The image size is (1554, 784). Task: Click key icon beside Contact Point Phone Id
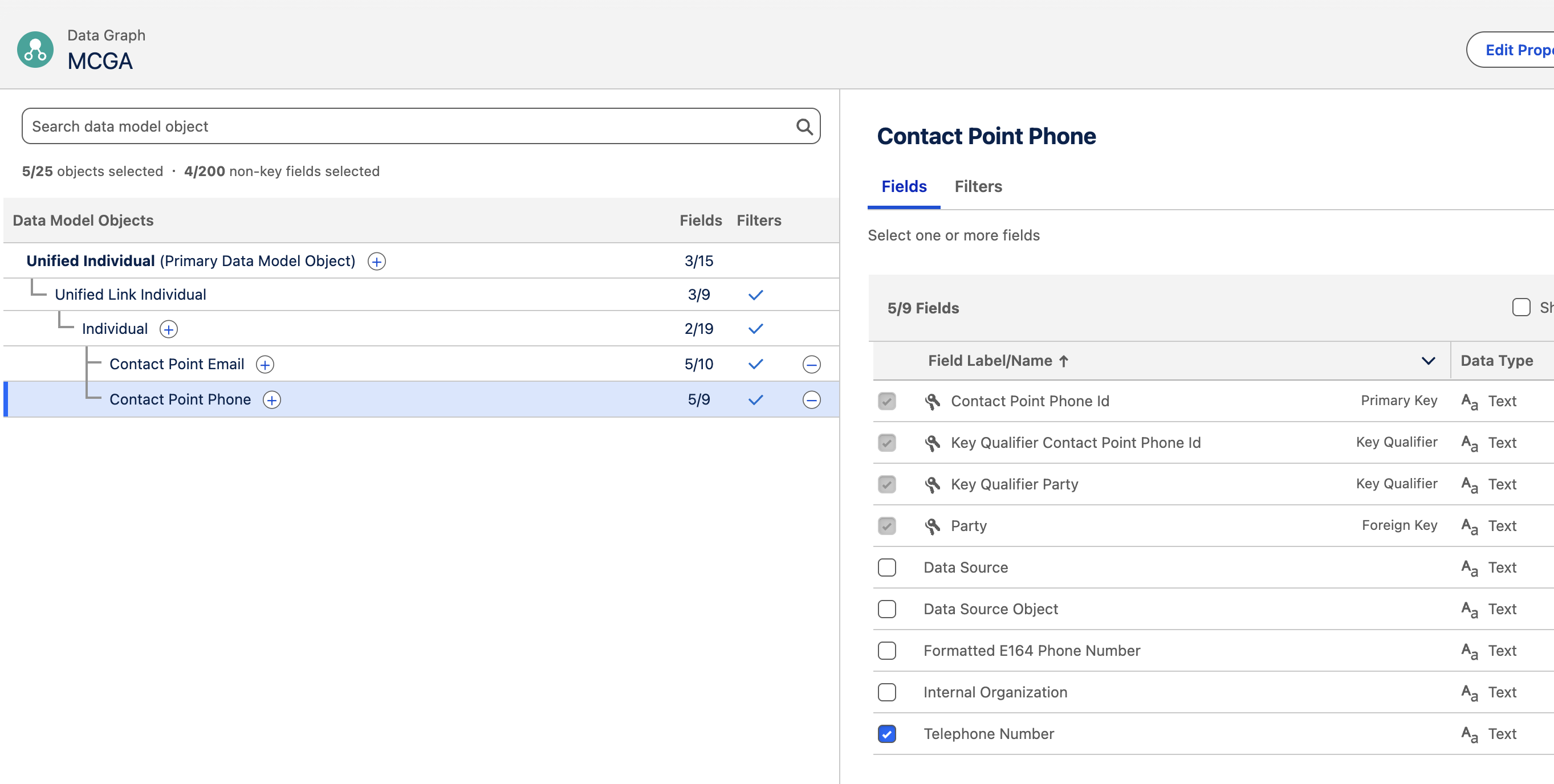point(933,401)
